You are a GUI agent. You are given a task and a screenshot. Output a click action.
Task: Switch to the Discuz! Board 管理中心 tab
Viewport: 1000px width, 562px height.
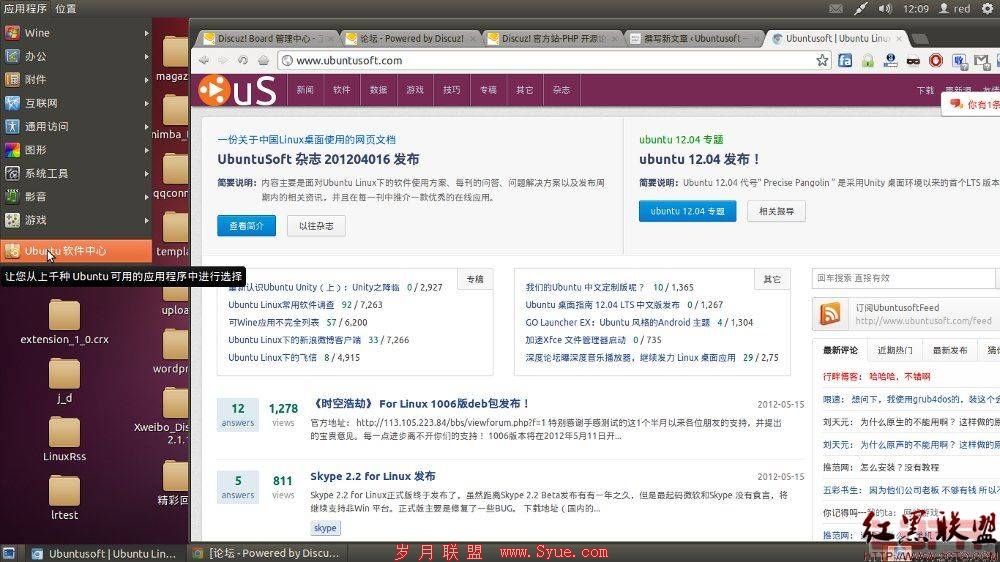(268, 38)
